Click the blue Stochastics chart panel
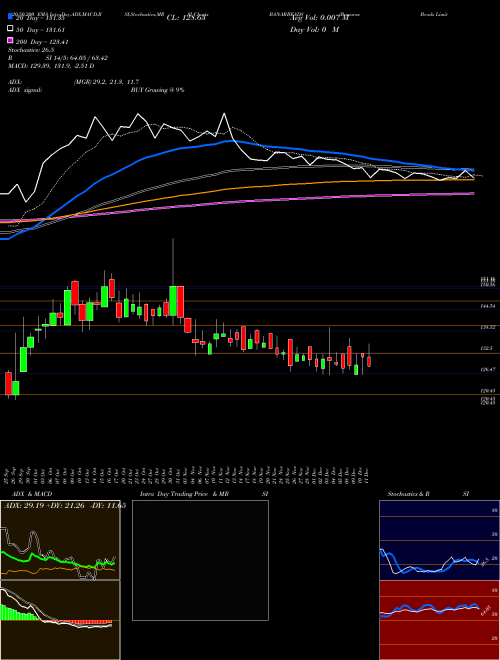This screenshot has width=500, height=660. coord(439,540)
